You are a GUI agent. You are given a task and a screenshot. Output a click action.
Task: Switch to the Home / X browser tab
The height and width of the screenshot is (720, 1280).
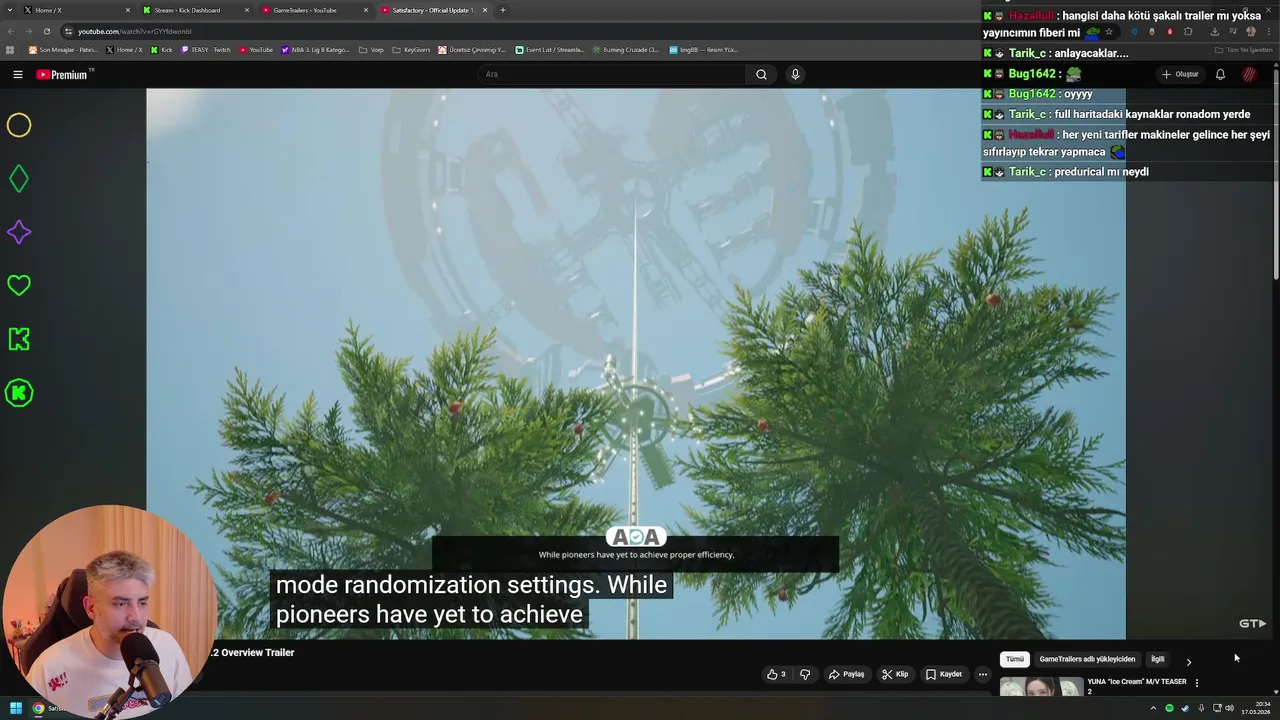75,10
